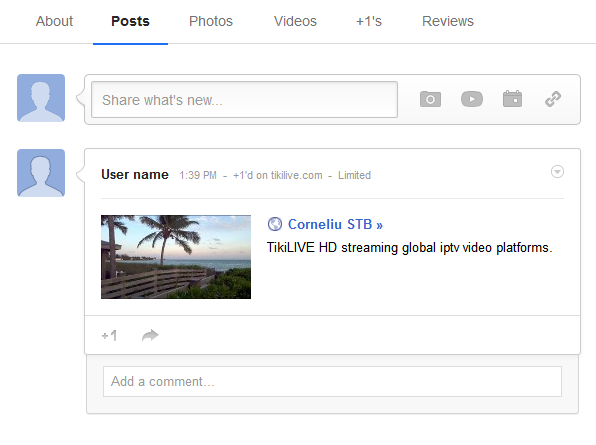Open the Corneliu STB » link

pyautogui.click(x=335, y=224)
